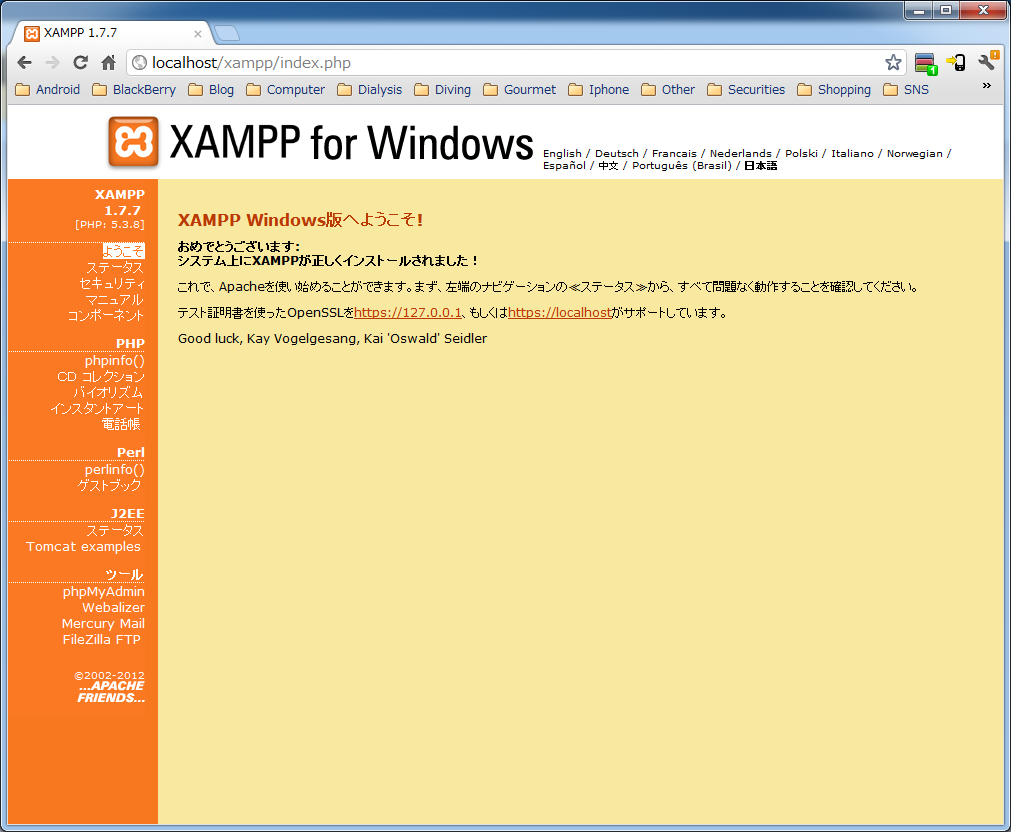Open the Computer bookmarks folder
This screenshot has height=832, width=1011.
(286, 90)
